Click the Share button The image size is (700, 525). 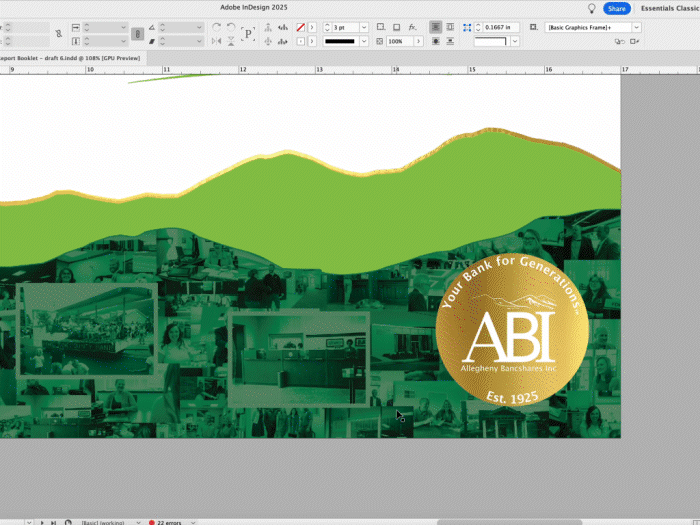coord(617,8)
